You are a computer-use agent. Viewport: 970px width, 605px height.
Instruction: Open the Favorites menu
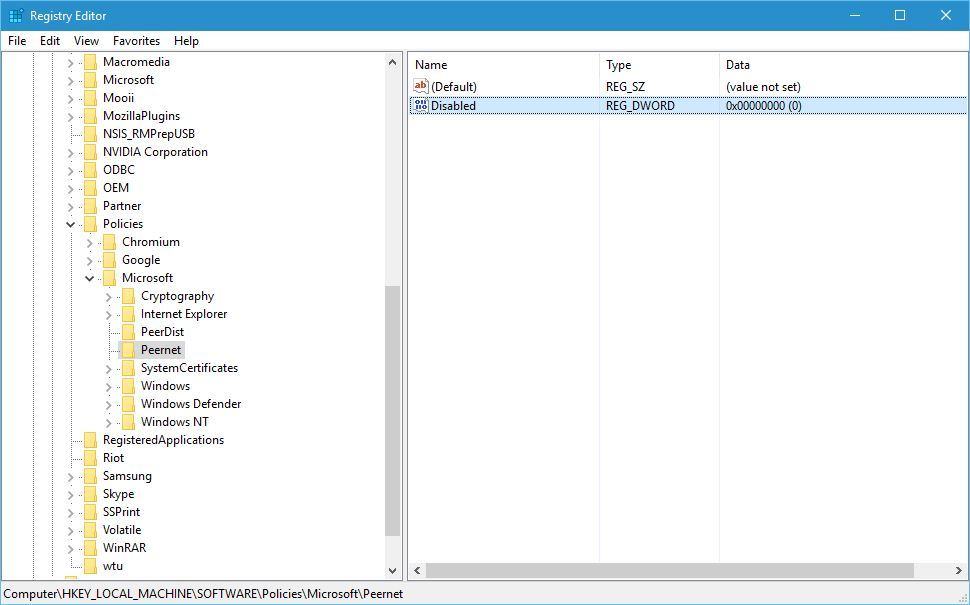click(136, 41)
